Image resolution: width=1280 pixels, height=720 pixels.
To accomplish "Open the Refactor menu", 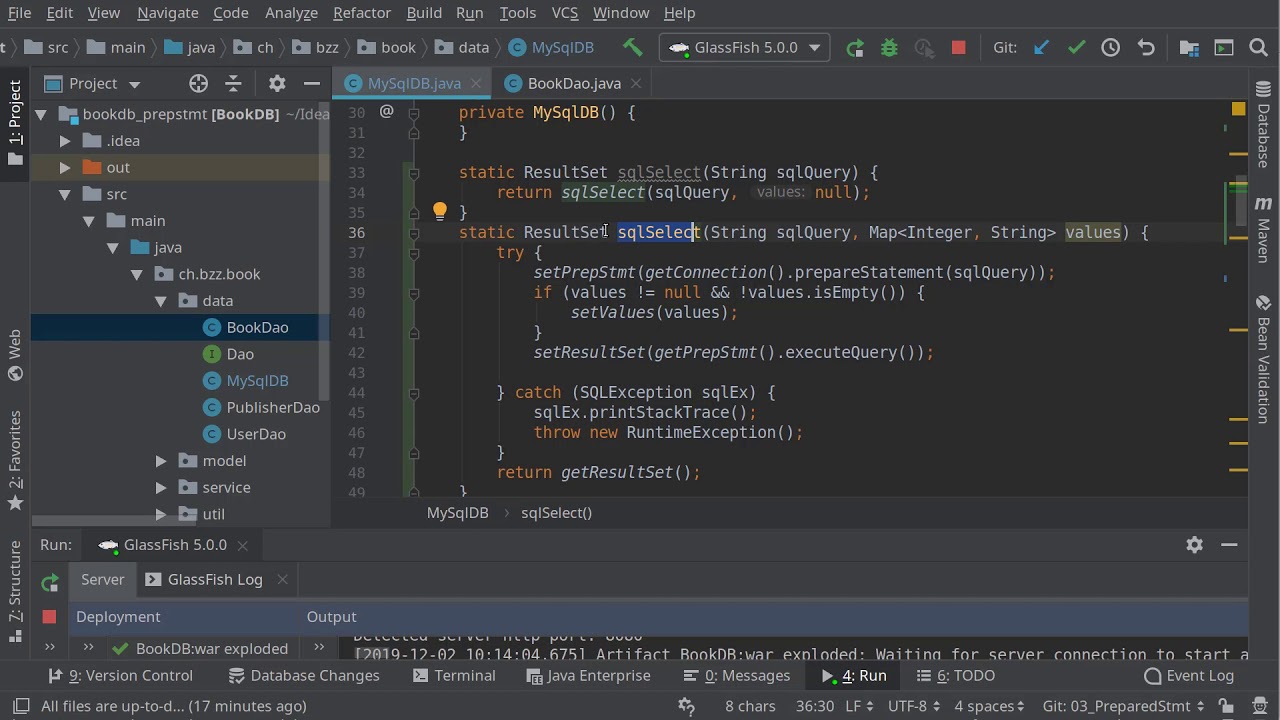I will (362, 13).
